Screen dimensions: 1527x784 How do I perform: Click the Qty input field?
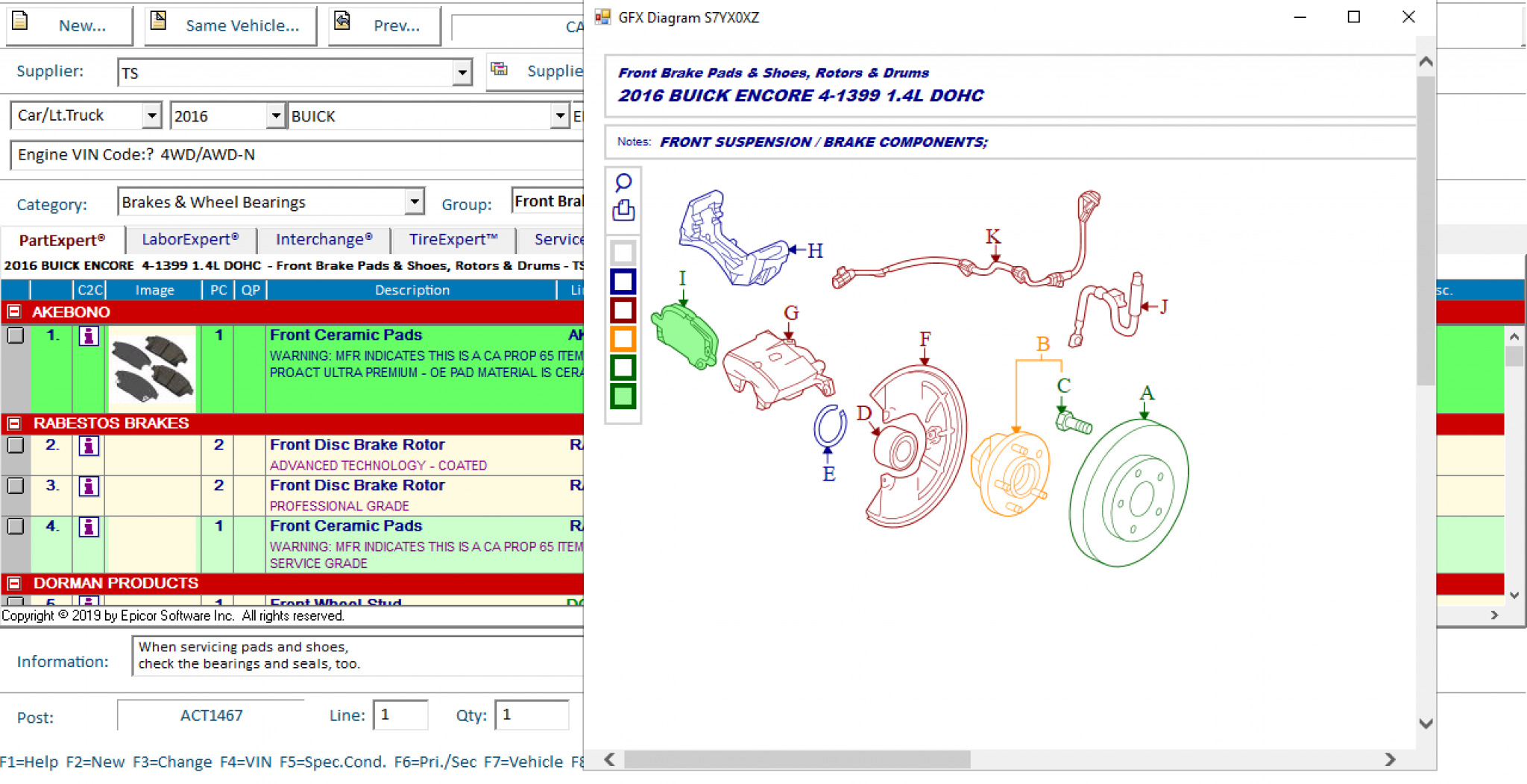532,715
